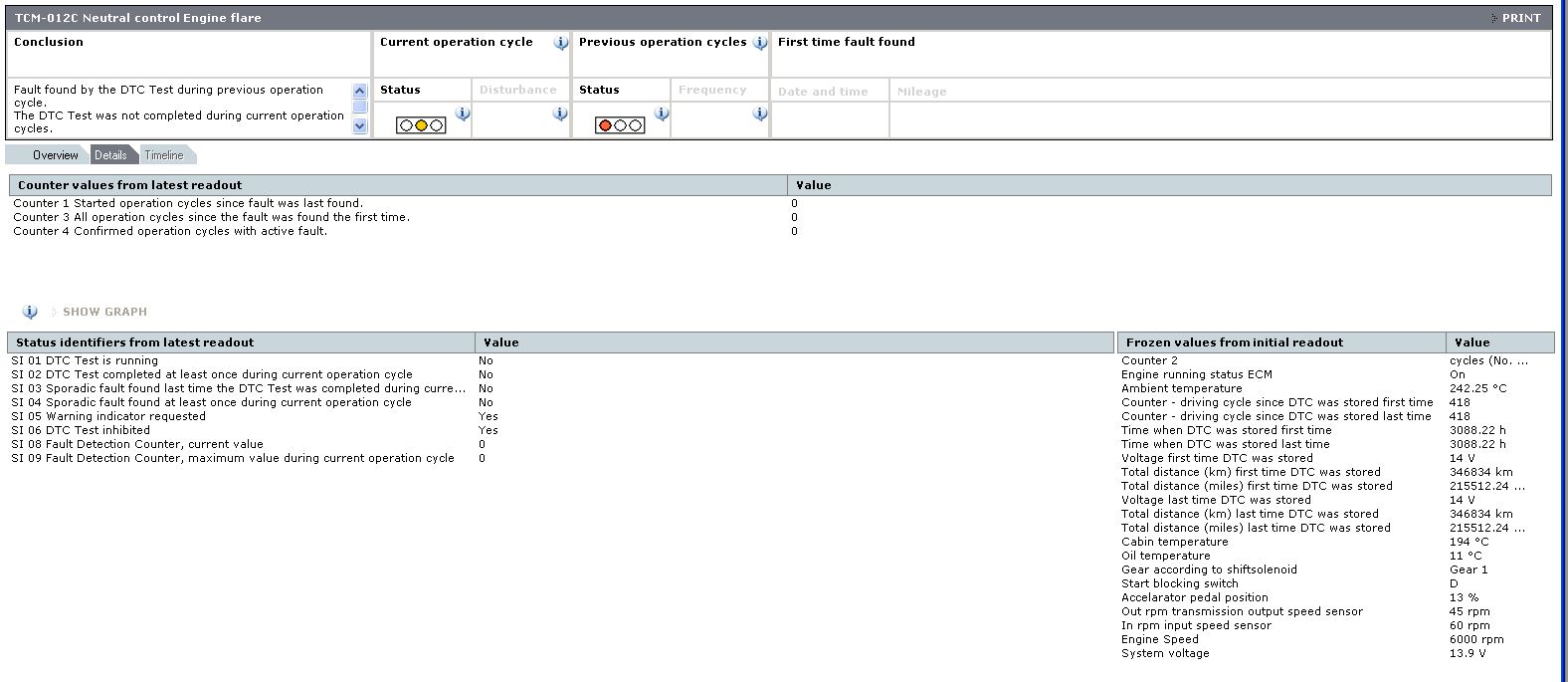Select the Counter 1 started operation cycles row
Image resolution: width=1568 pixels, height=682 pixels.
pos(188,203)
